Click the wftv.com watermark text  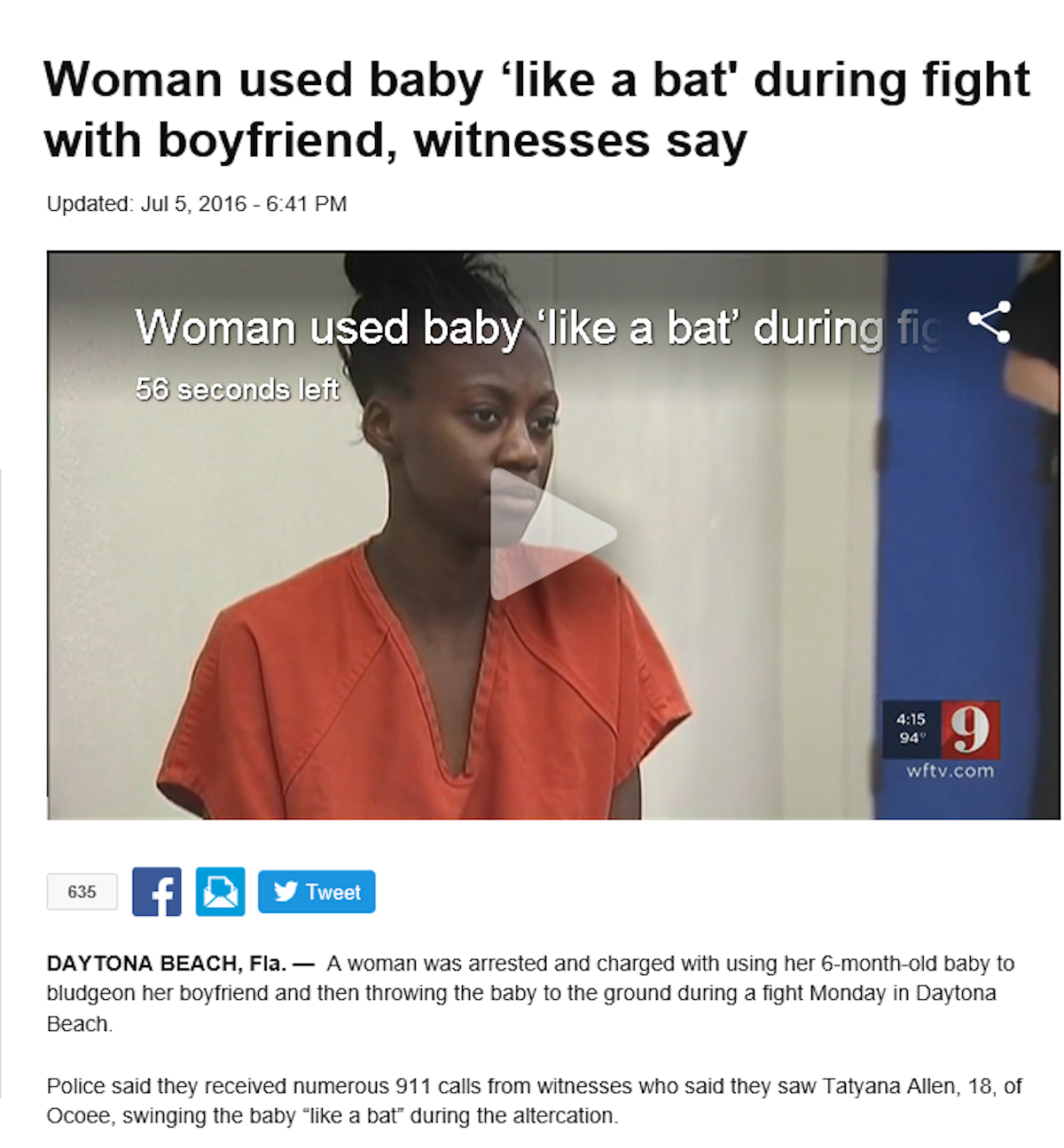950,771
